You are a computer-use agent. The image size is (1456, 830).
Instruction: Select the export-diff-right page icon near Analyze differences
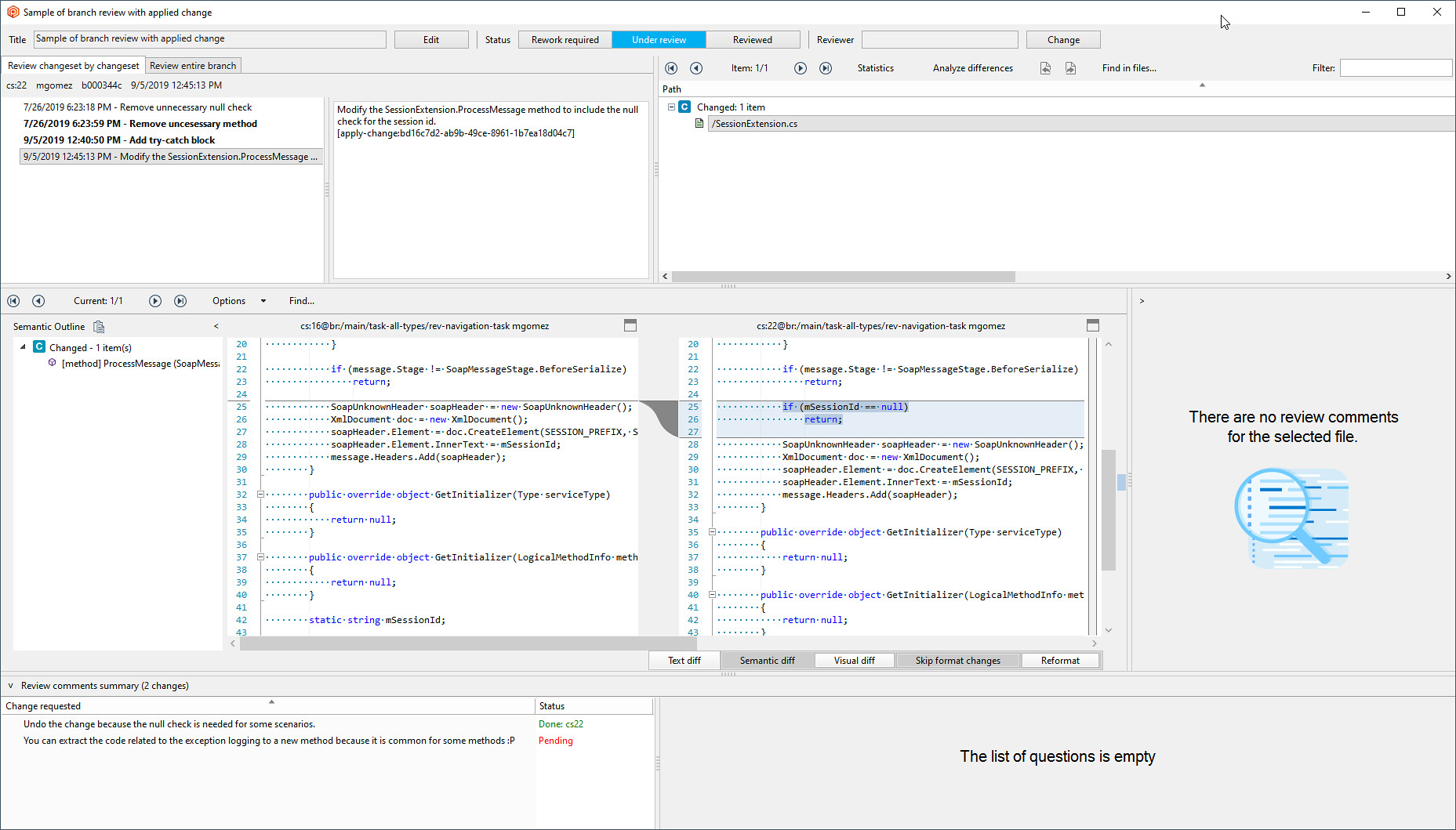pyautogui.click(x=1071, y=68)
